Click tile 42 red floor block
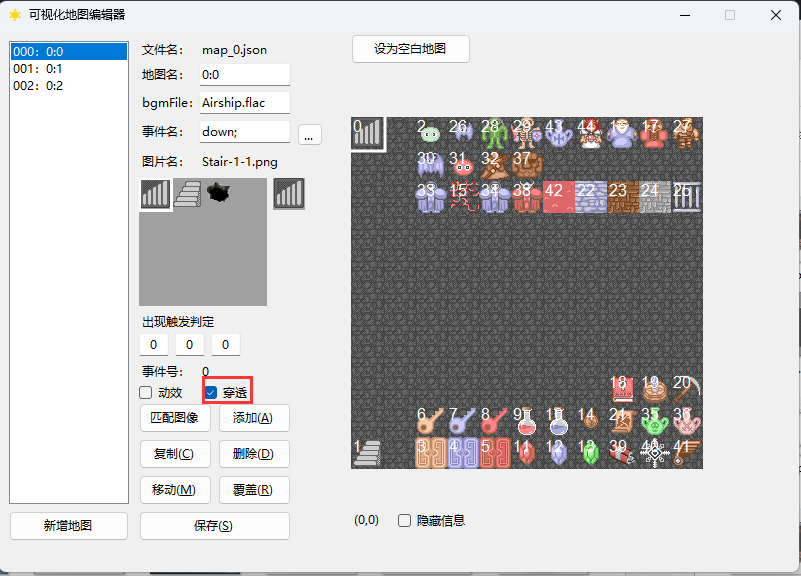 click(559, 197)
